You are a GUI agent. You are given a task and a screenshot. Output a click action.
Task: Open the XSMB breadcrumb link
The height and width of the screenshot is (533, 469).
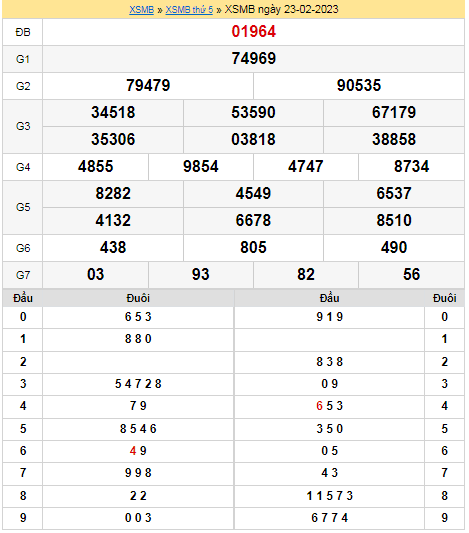[141, 10]
